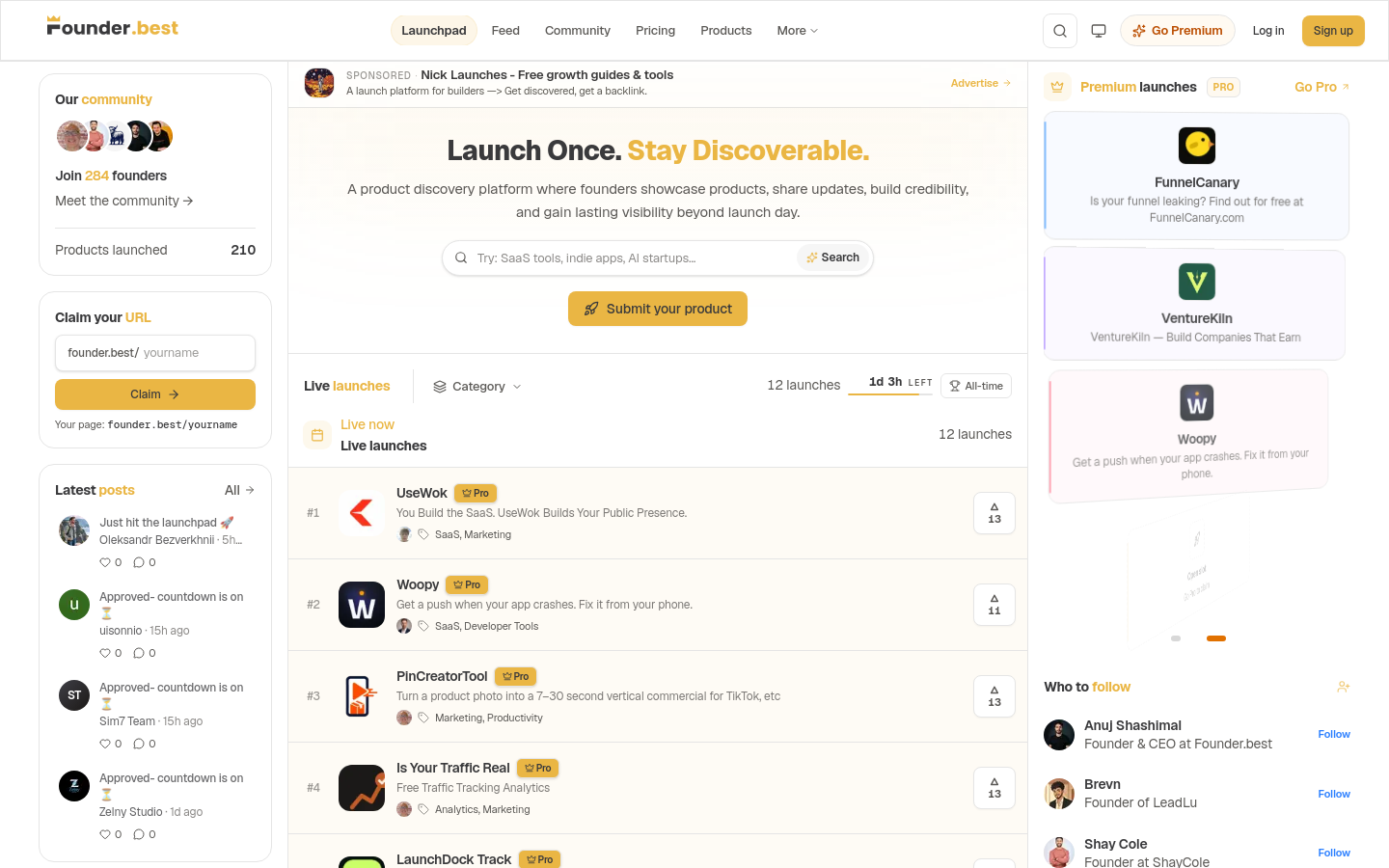
Task: Click the UseWok Pro badge
Action: 476,493
